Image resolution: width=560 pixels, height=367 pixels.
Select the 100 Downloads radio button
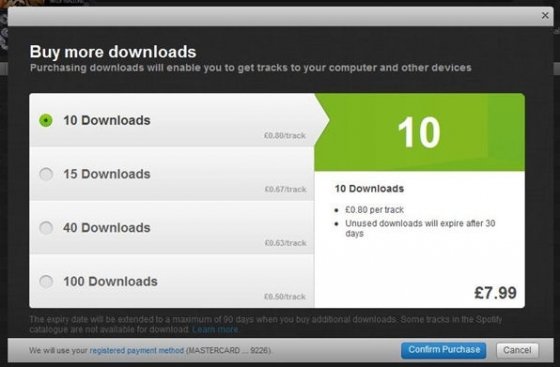(x=46, y=281)
